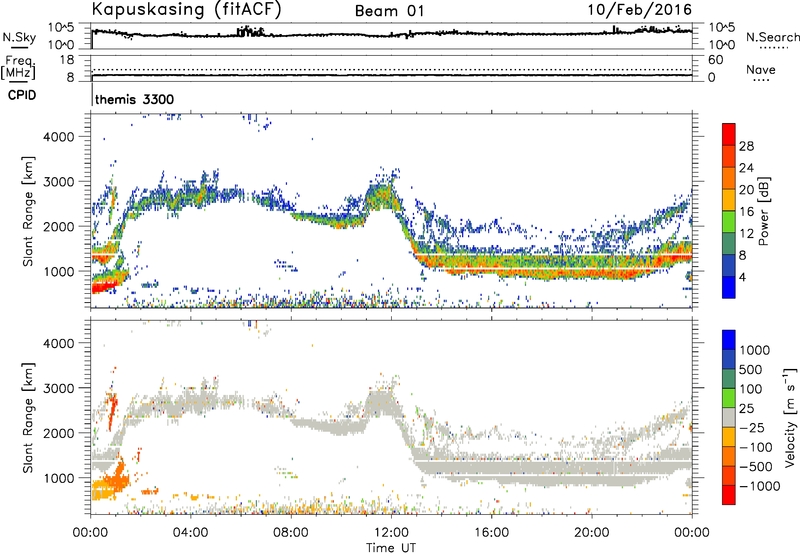
Task: Click the 'Power [dB]' colorbar label
Action: click(763, 211)
